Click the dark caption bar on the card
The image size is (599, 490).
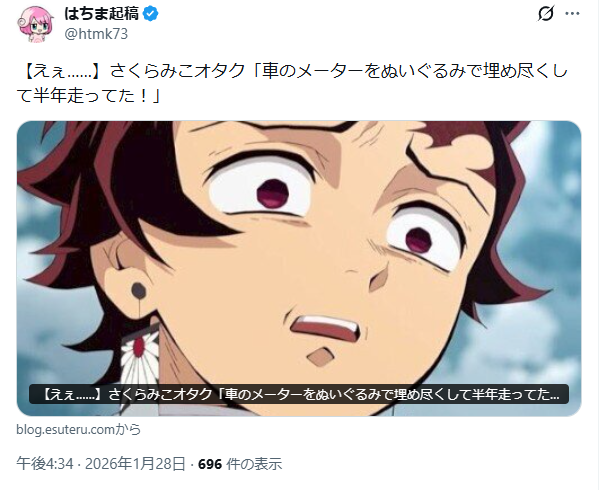coord(299,394)
